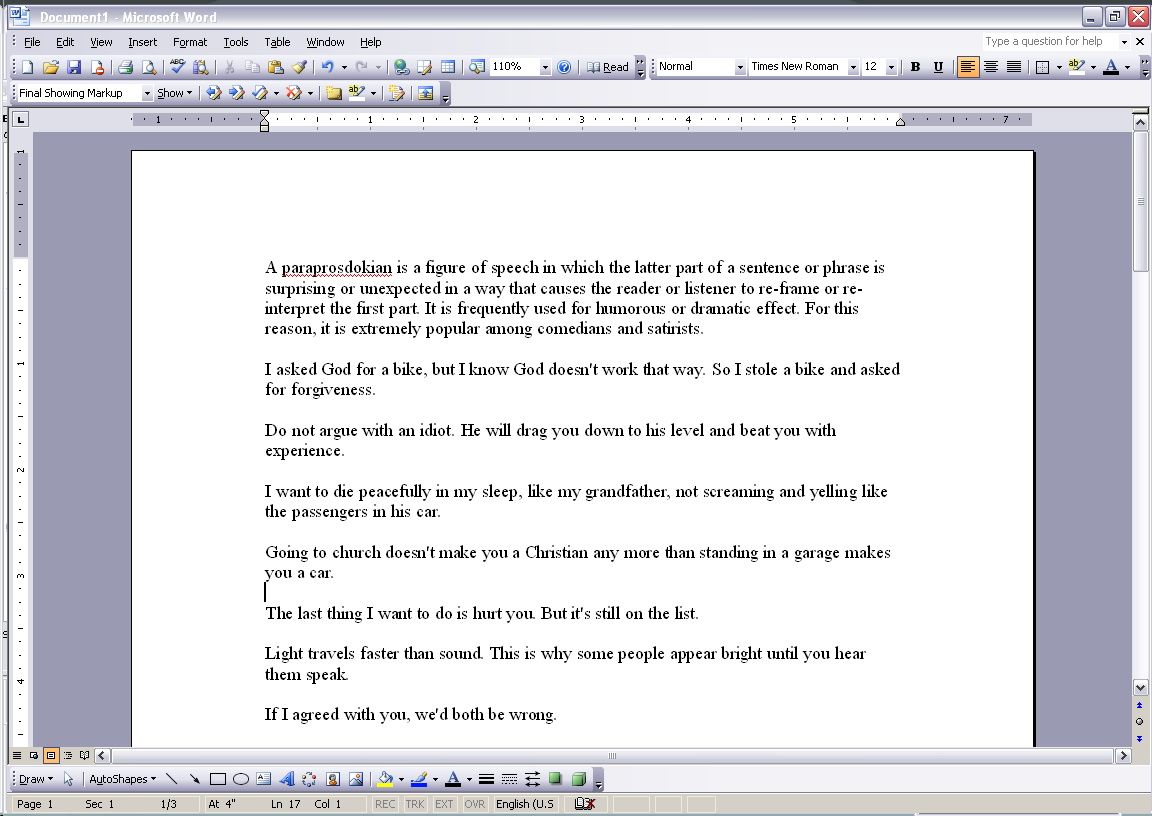Open the Zoom level dropdown
1152x816 pixels.
[544, 66]
